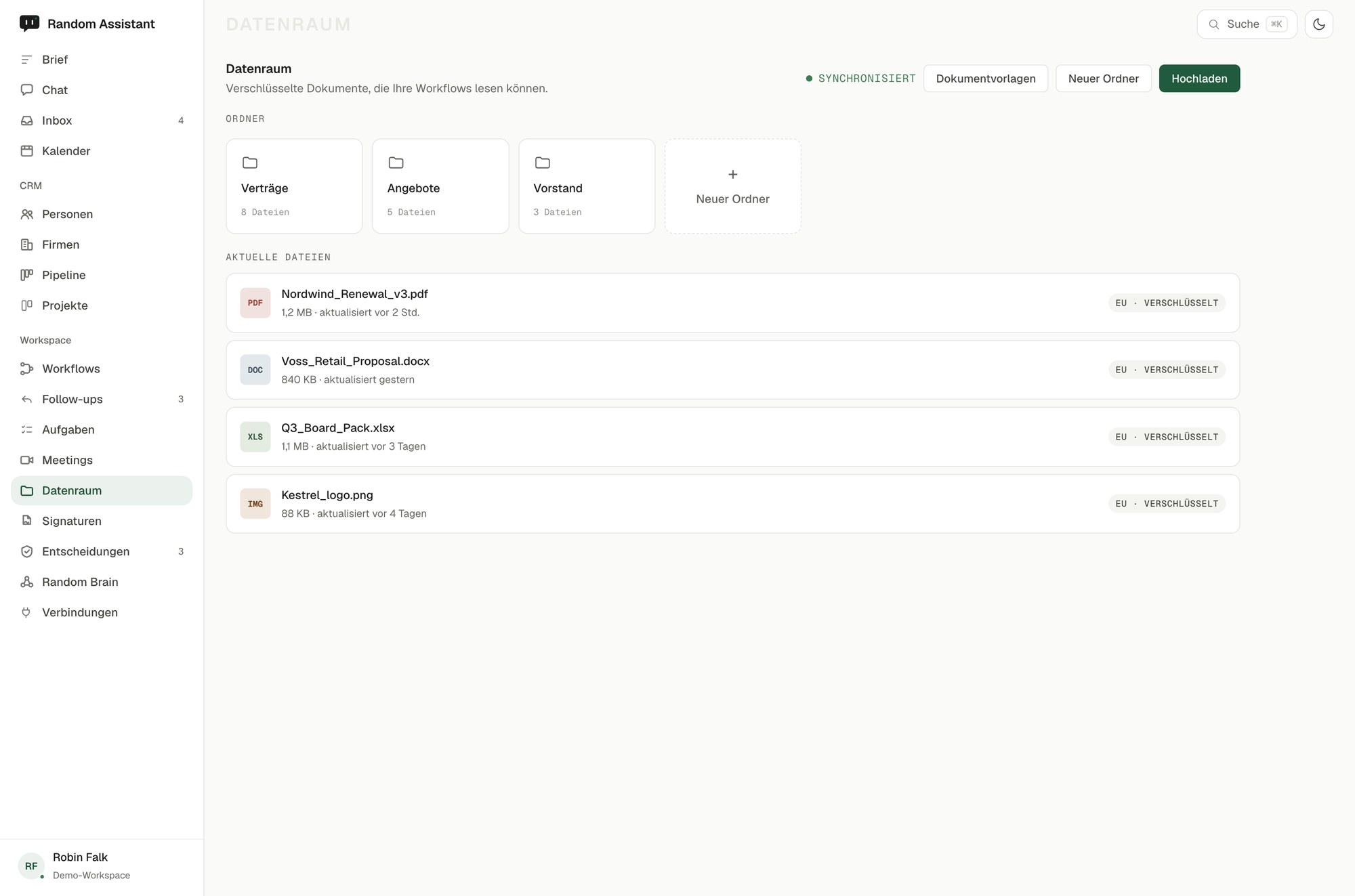1355x896 pixels.
Task: Click the Firmen building icon
Action: point(26,244)
